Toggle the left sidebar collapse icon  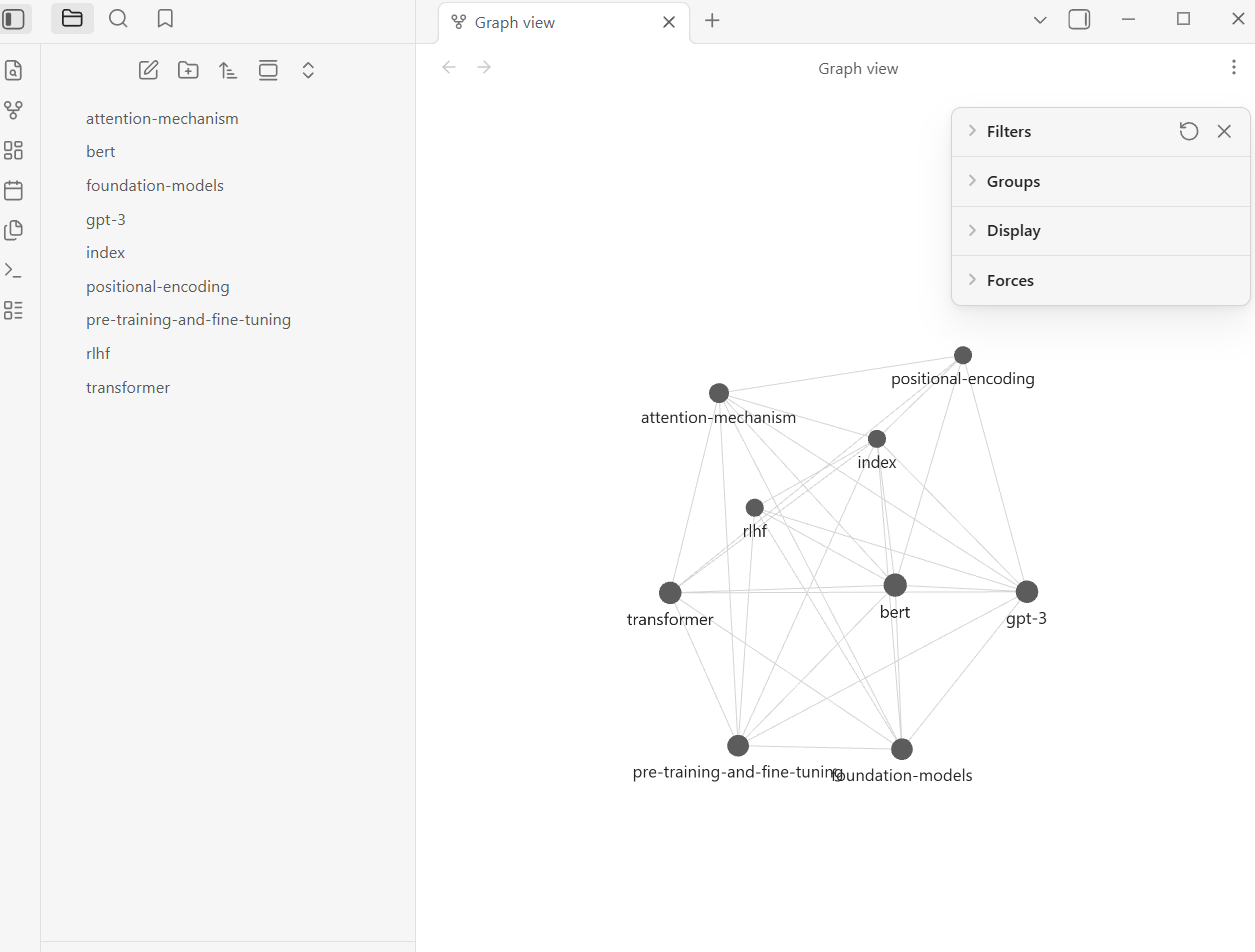pyautogui.click(x=14, y=19)
